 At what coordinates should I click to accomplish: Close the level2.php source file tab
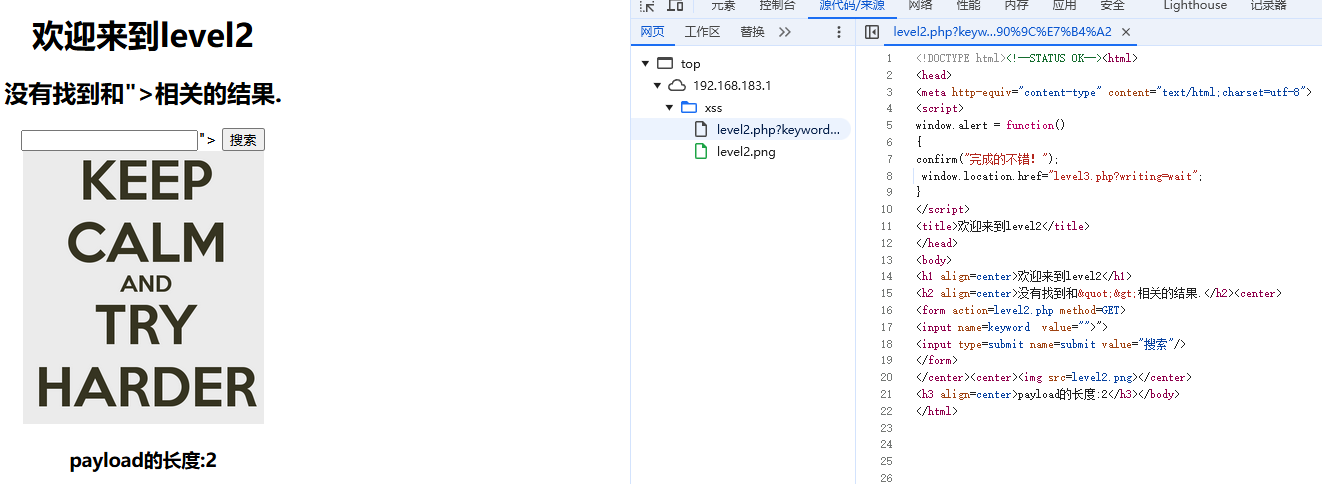(x=1126, y=32)
